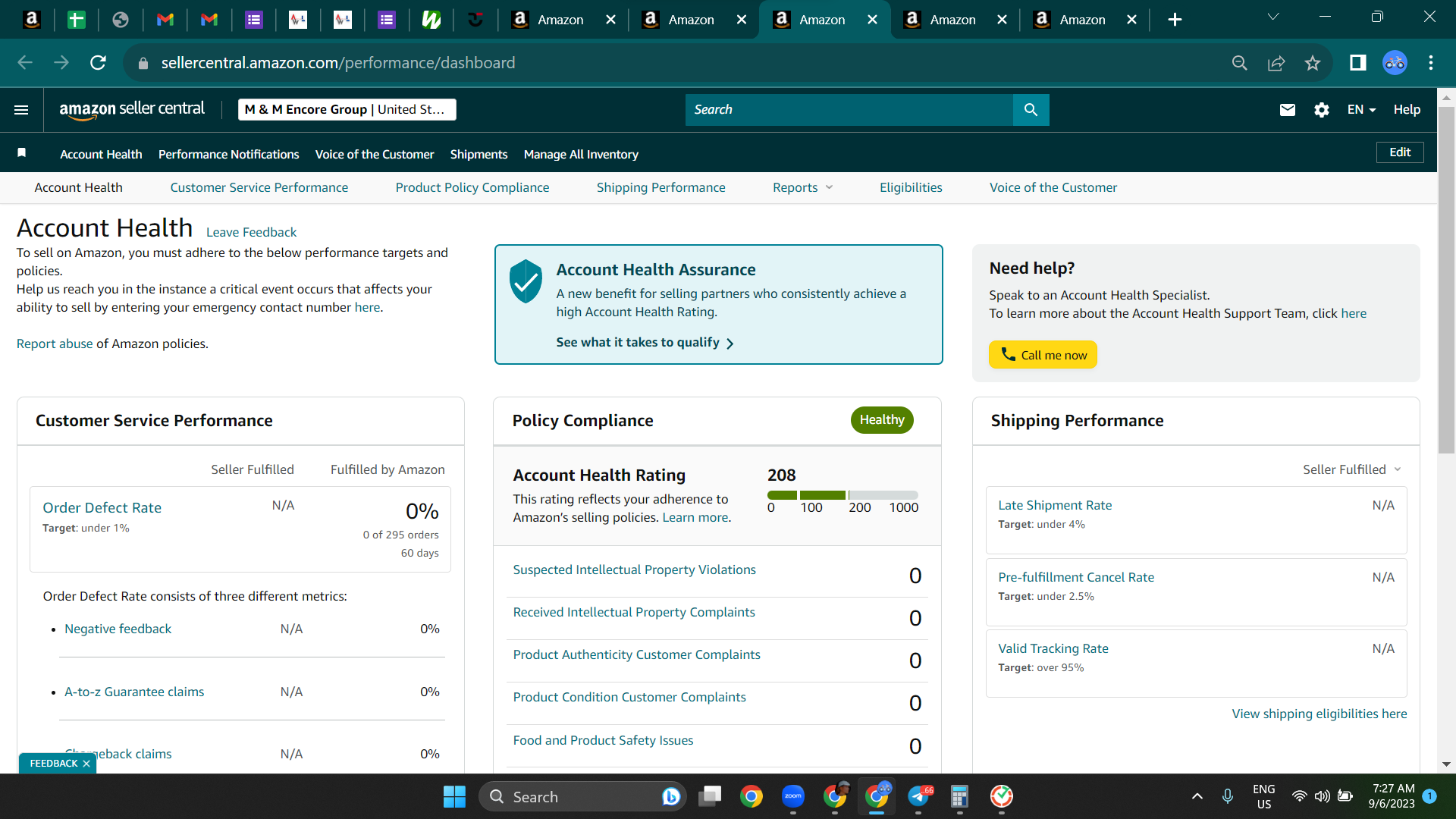Open the Voice of the Customer sub-tab

[1053, 187]
